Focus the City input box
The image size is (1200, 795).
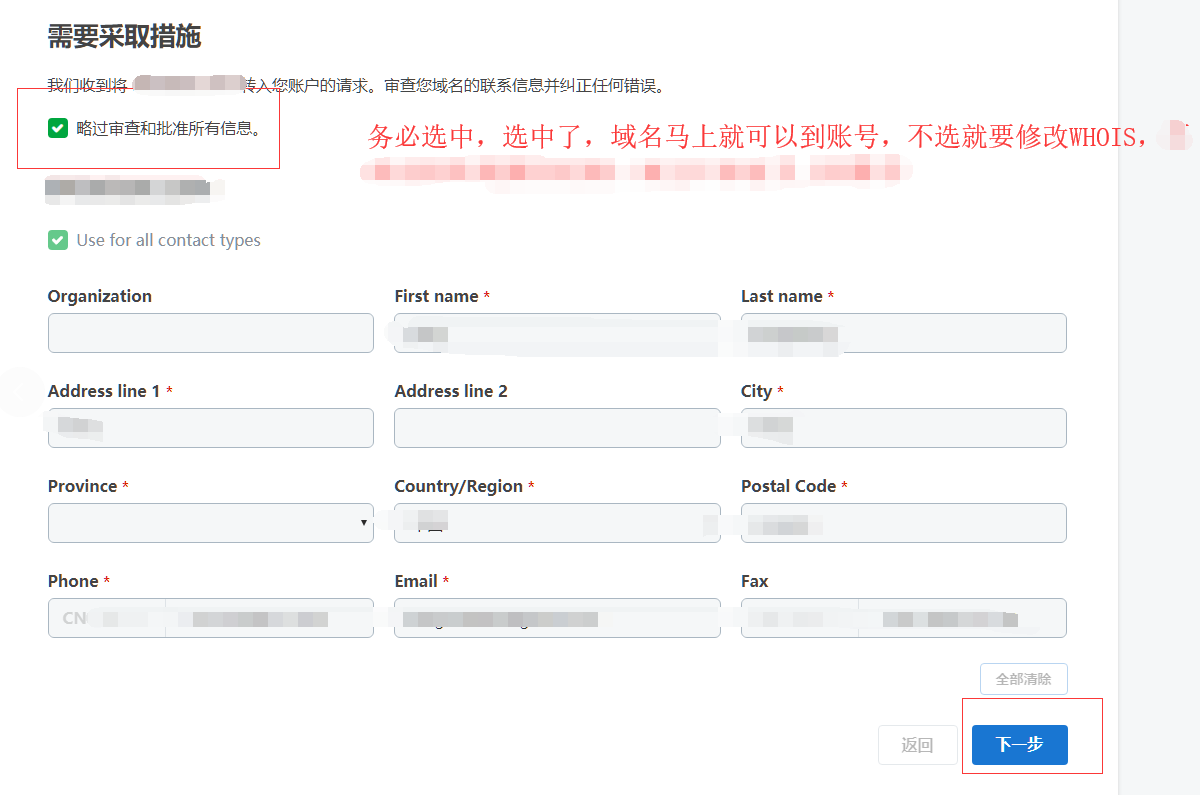tap(903, 428)
